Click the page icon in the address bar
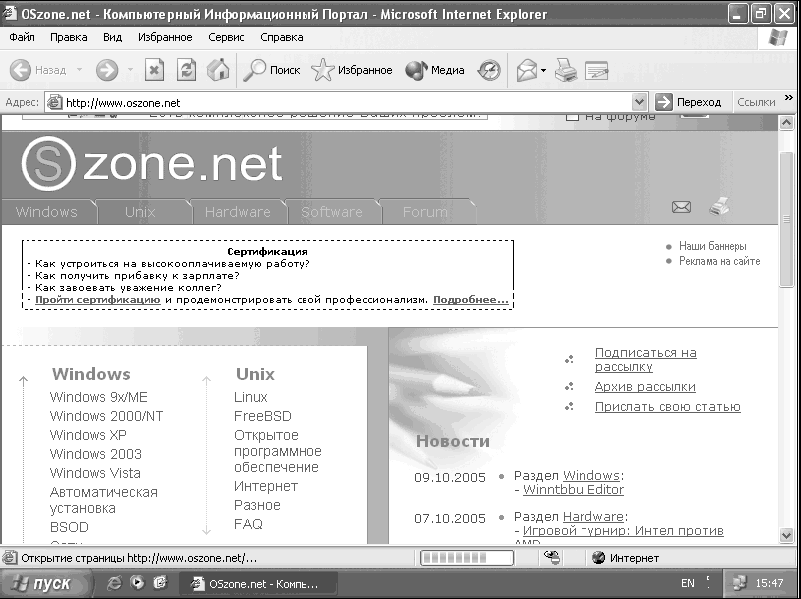This screenshot has width=801, height=599. point(54,103)
